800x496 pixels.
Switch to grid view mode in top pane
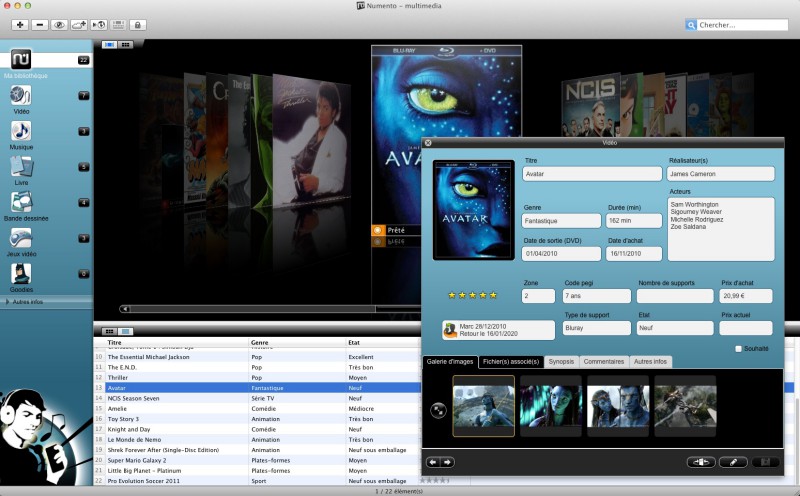click(125, 45)
